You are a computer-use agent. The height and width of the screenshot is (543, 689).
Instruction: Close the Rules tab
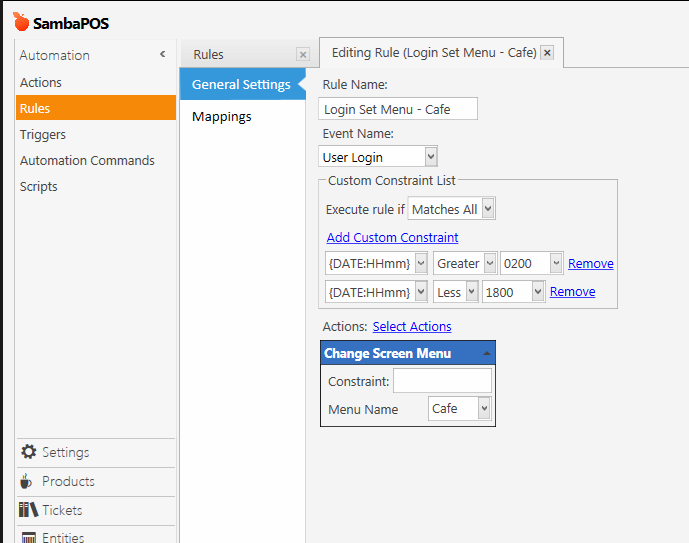coord(303,54)
